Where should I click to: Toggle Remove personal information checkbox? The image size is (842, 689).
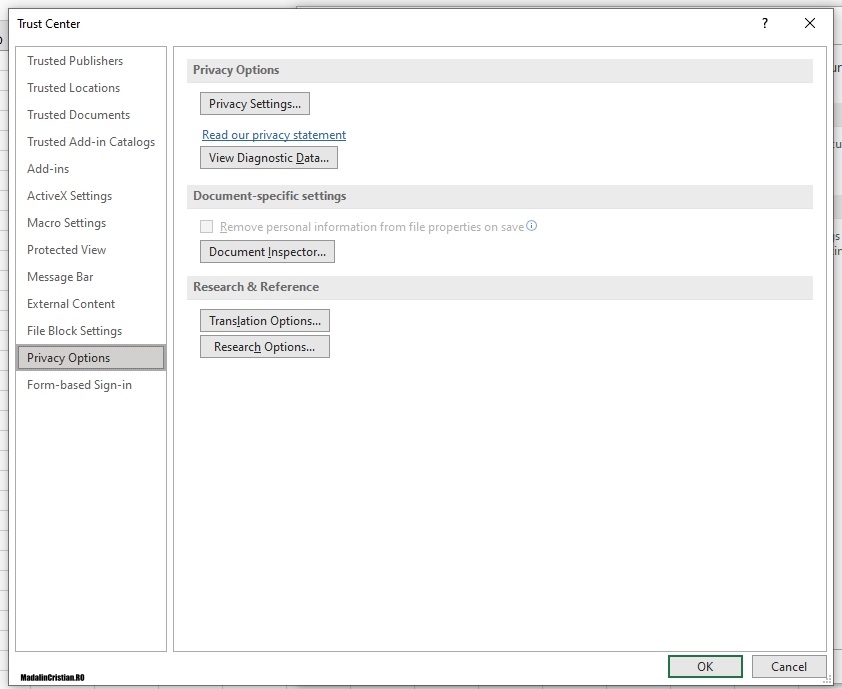[207, 227]
